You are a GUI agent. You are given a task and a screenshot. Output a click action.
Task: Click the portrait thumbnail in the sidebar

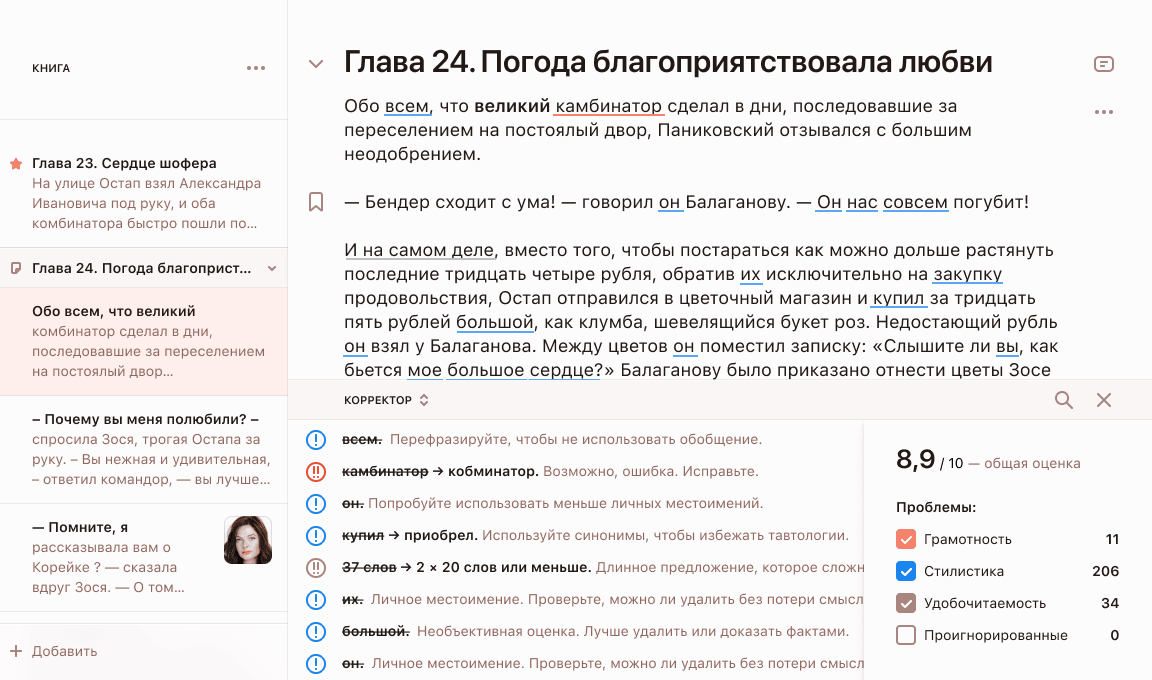click(247, 540)
